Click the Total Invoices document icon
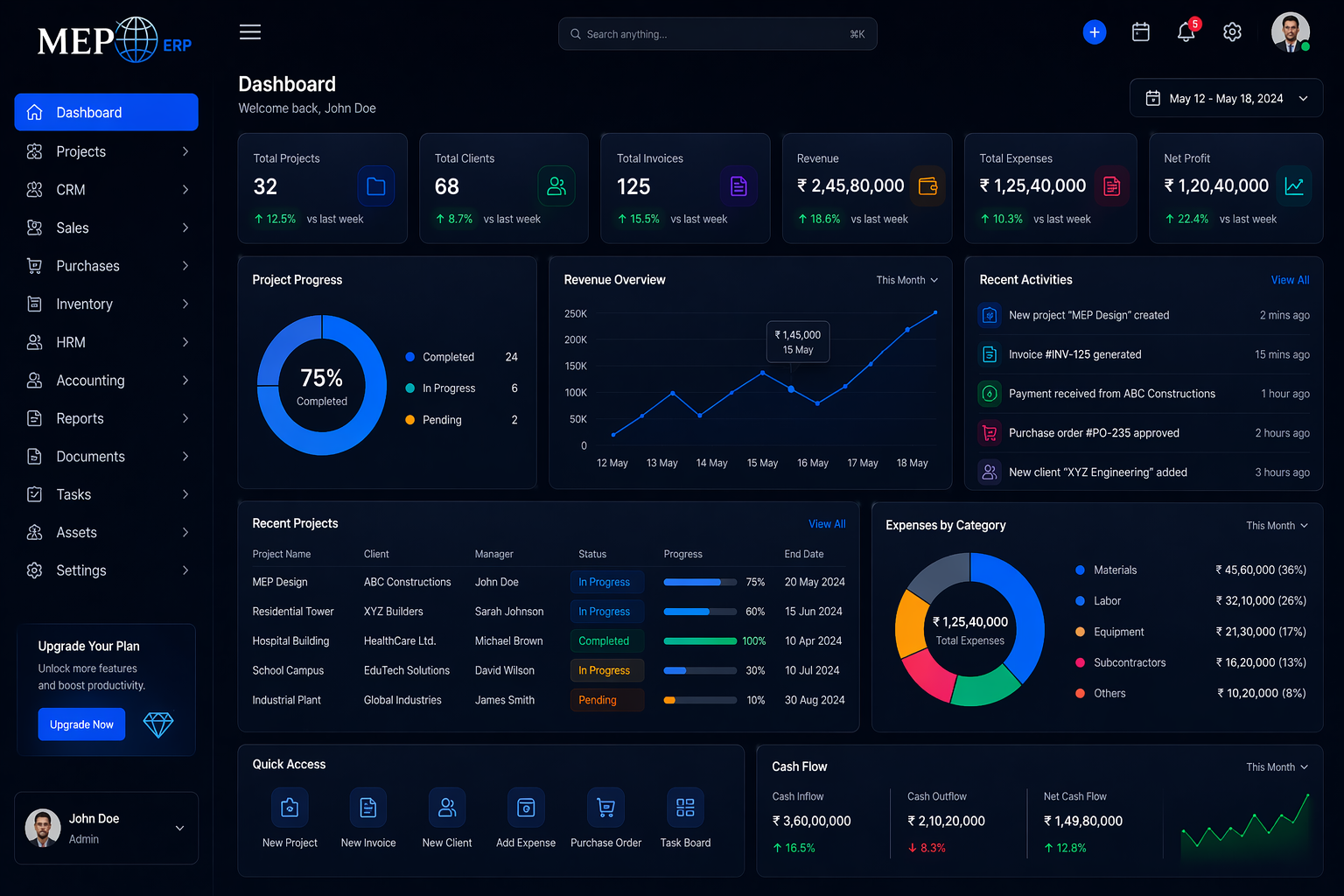The image size is (1344, 896). tap(738, 186)
